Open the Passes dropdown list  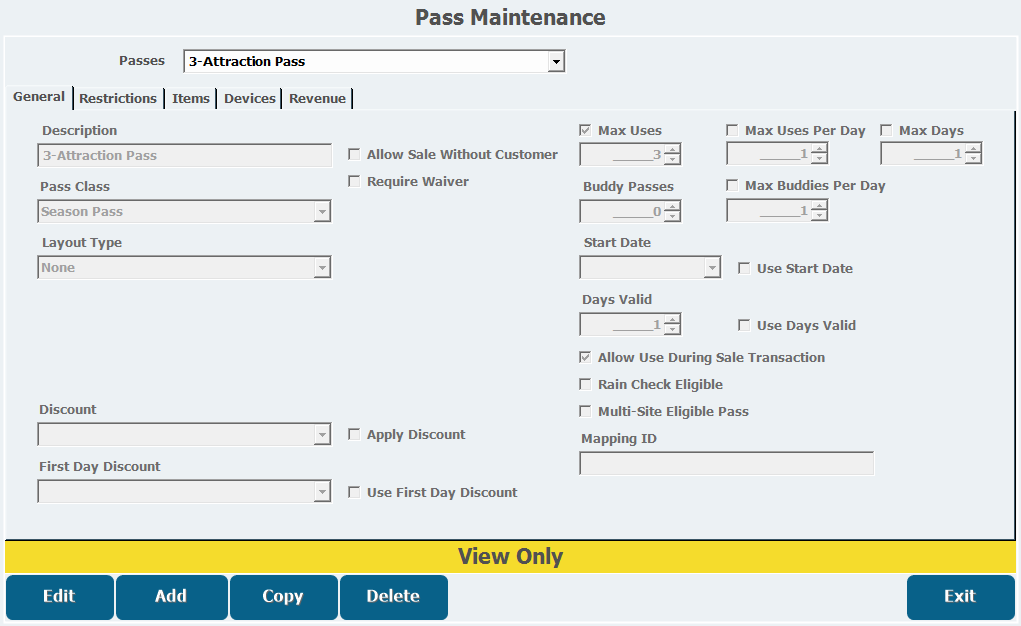coord(556,62)
